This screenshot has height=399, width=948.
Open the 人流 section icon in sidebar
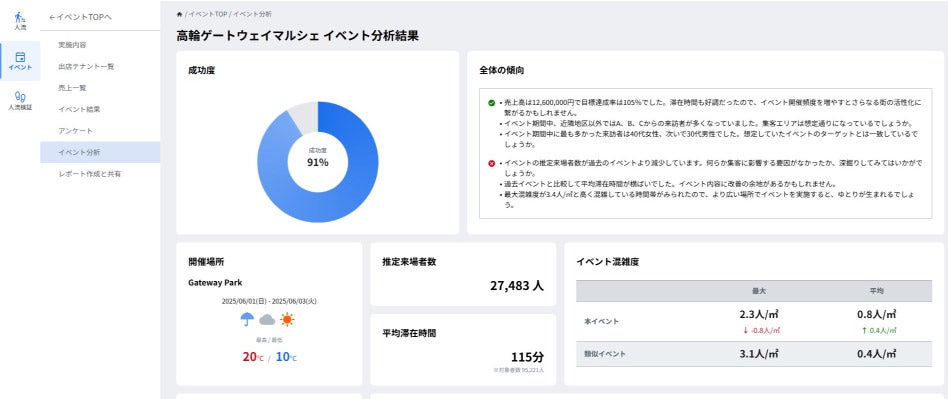pos(20,18)
